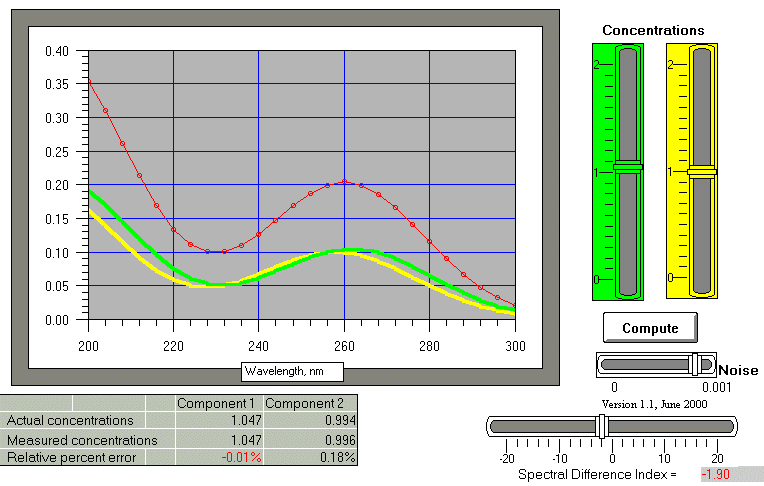Select the yellow concentration slider handle
Screen dimensions: 764x486
pyautogui.click(x=701, y=172)
